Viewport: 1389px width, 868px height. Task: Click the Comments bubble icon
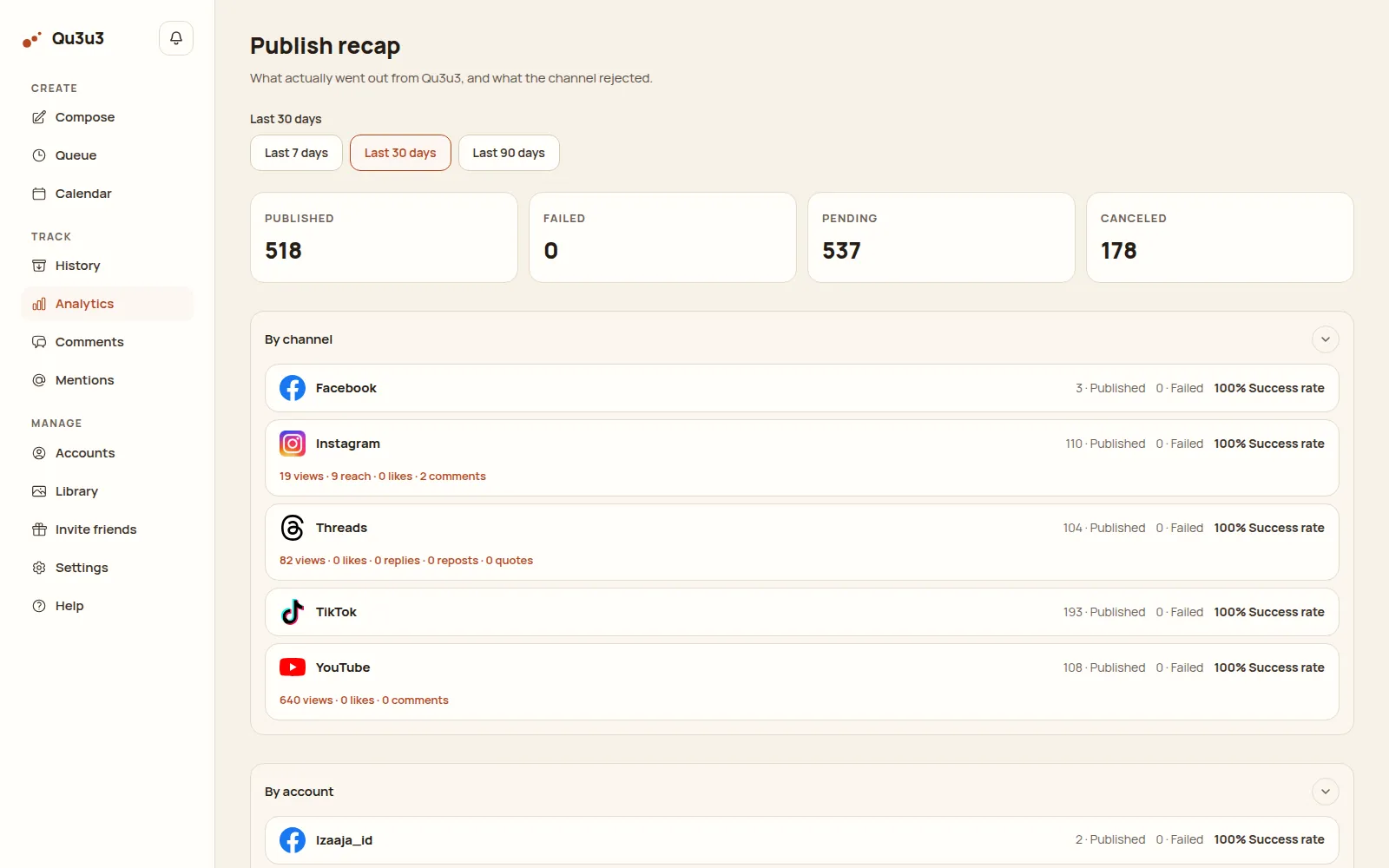pos(39,342)
